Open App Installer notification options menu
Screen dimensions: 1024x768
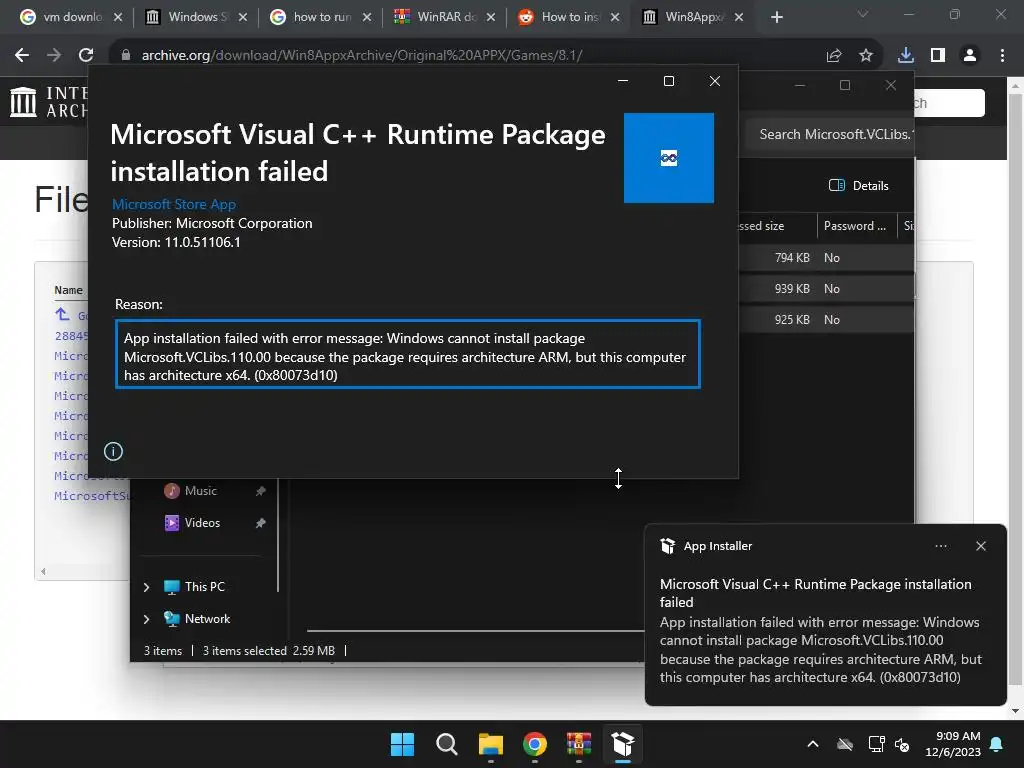coord(941,546)
